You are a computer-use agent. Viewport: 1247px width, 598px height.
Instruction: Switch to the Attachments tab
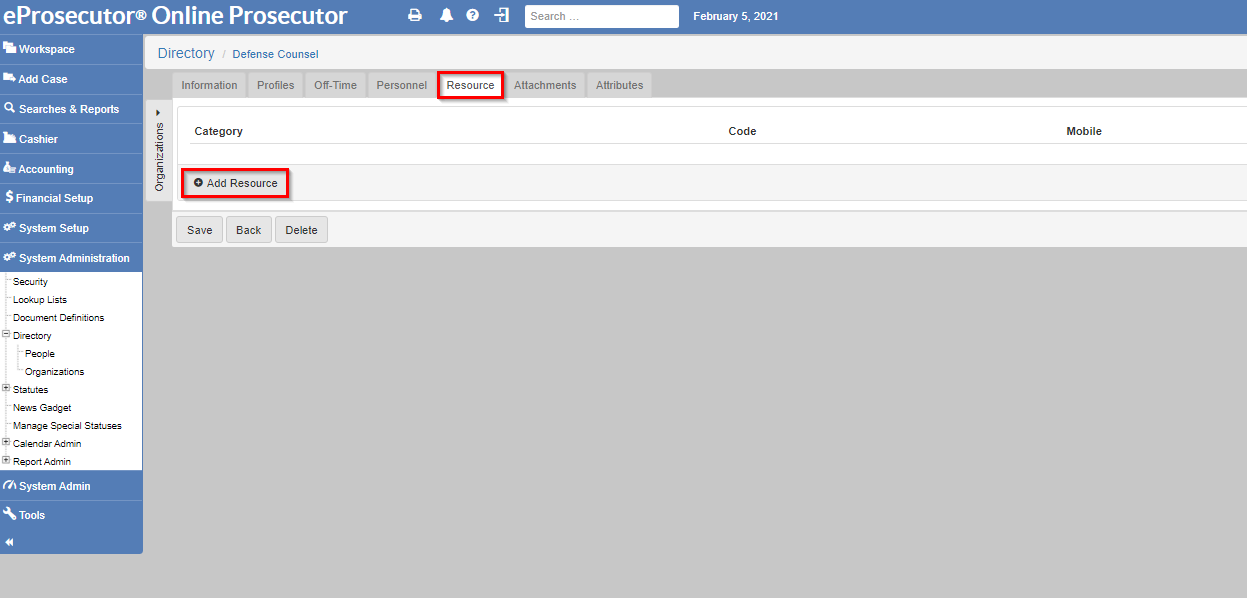point(545,85)
